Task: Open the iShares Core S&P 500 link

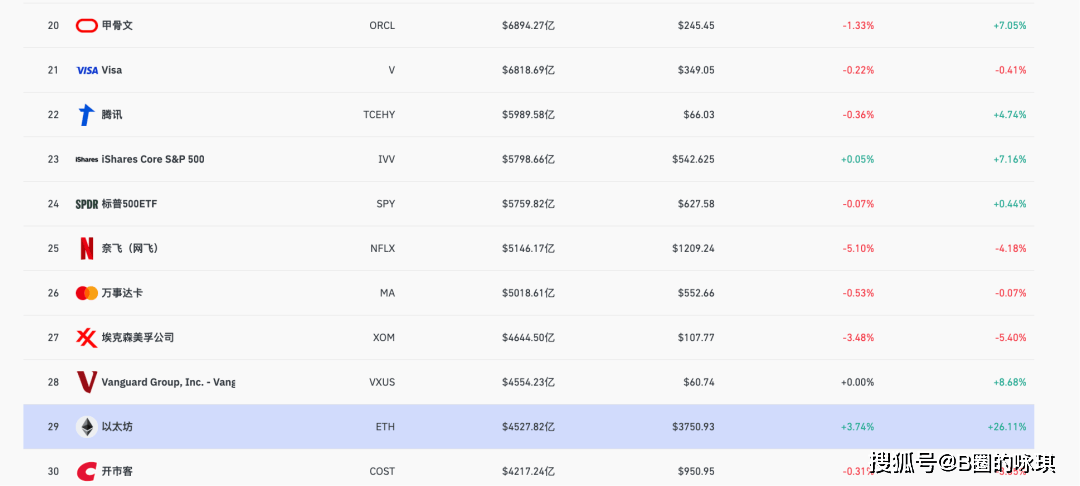Action: [x=153, y=159]
